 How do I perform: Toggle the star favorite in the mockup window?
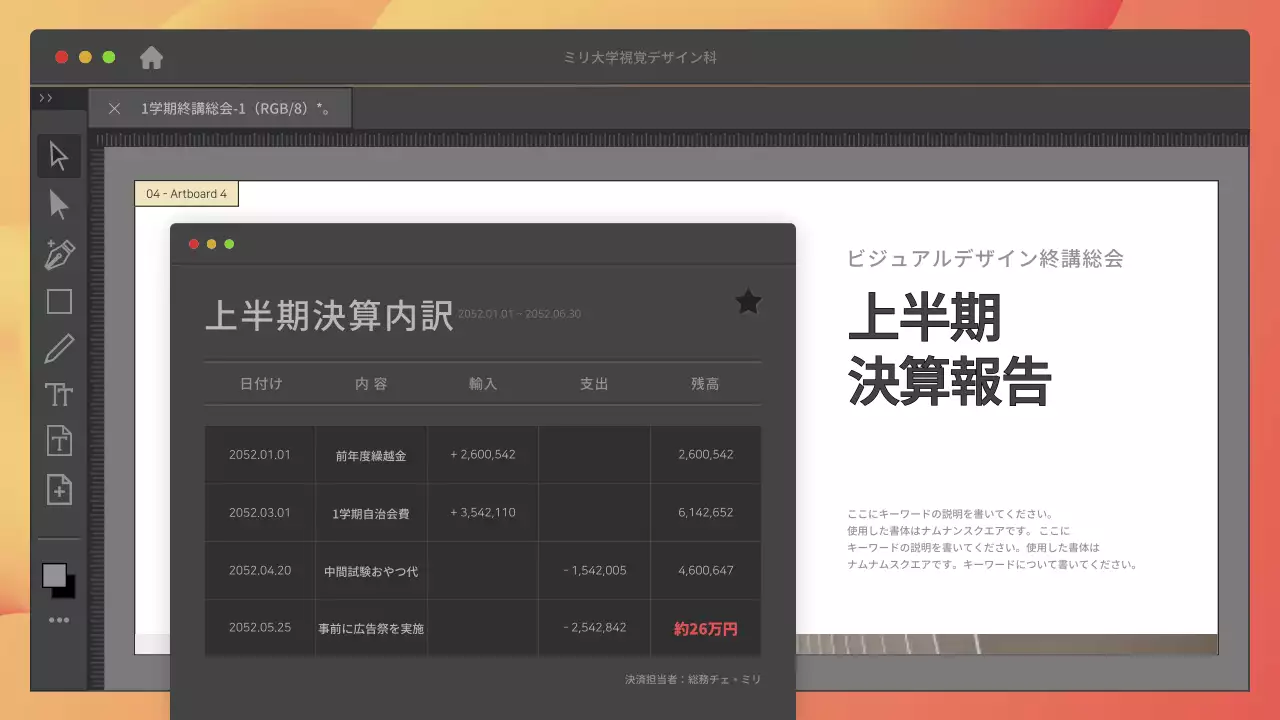747,302
